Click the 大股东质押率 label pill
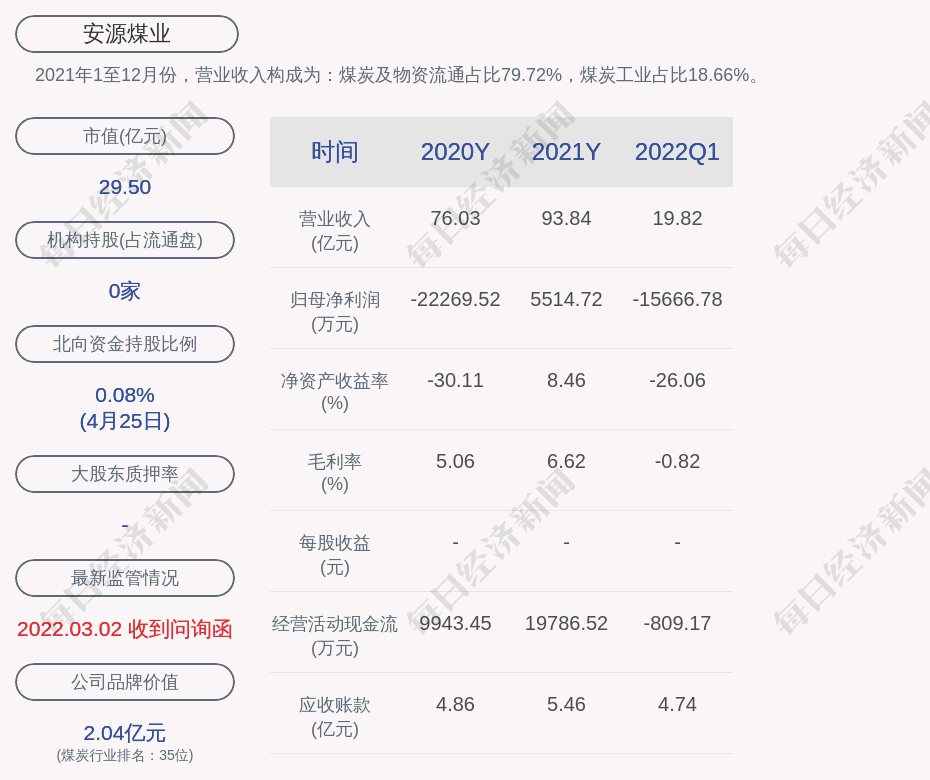Image resolution: width=930 pixels, height=780 pixels. 125,473
